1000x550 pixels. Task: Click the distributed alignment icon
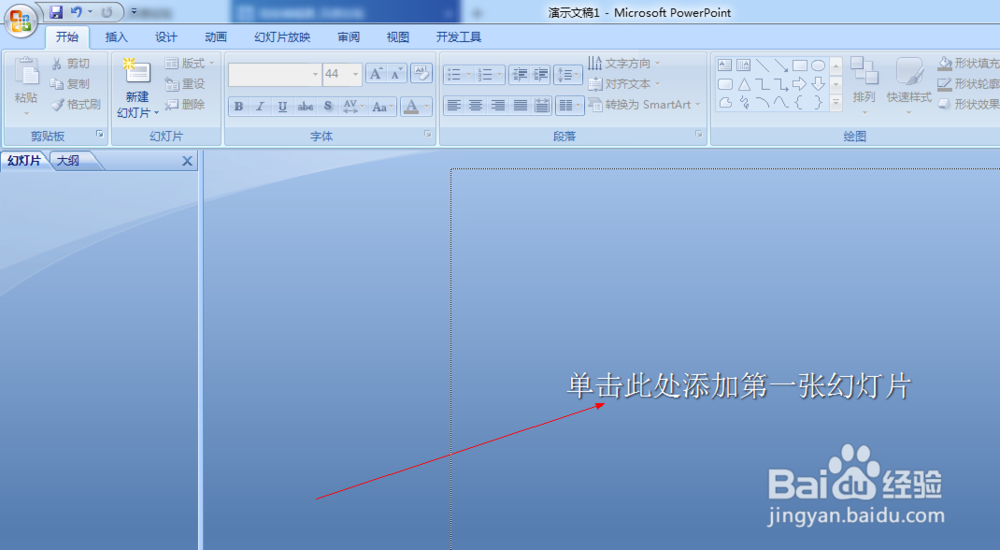coord(541,105)
